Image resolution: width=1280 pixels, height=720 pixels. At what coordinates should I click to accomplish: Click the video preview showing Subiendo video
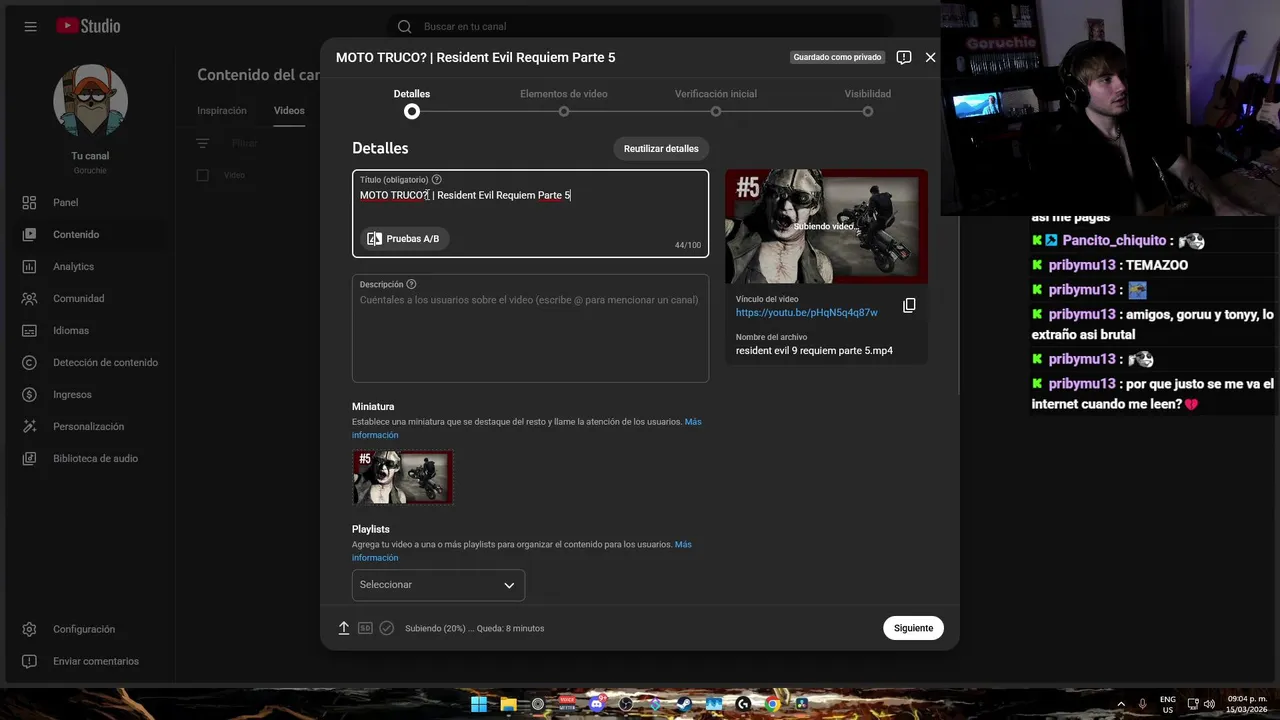click(826, 226)
